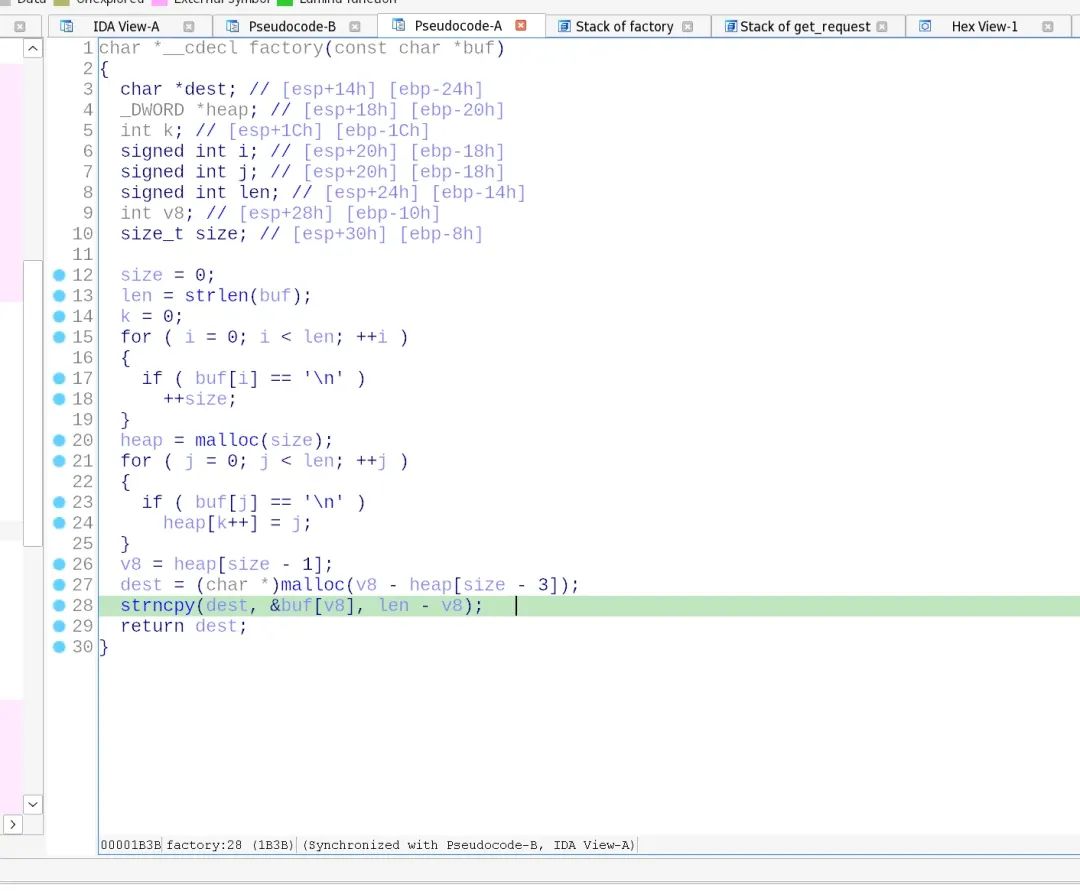Toggle breakpoint dot on line 26
1080x891 pixels.
[59, 564]
